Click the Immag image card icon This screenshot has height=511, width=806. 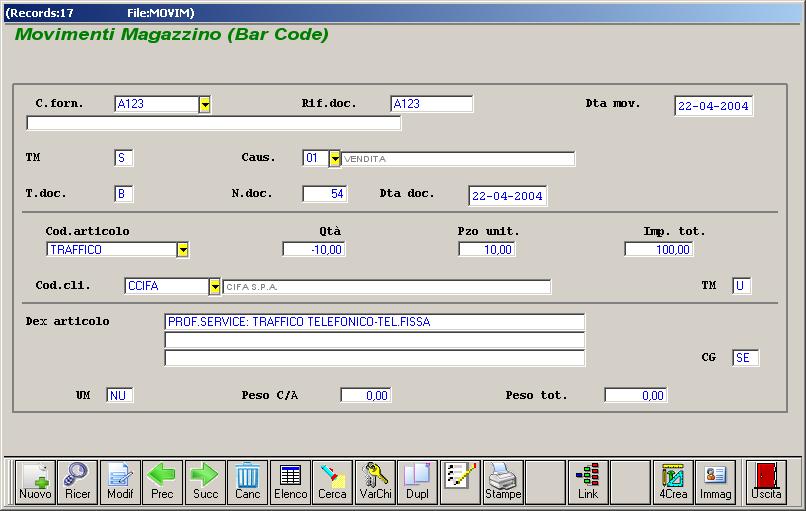pos(715,482)
